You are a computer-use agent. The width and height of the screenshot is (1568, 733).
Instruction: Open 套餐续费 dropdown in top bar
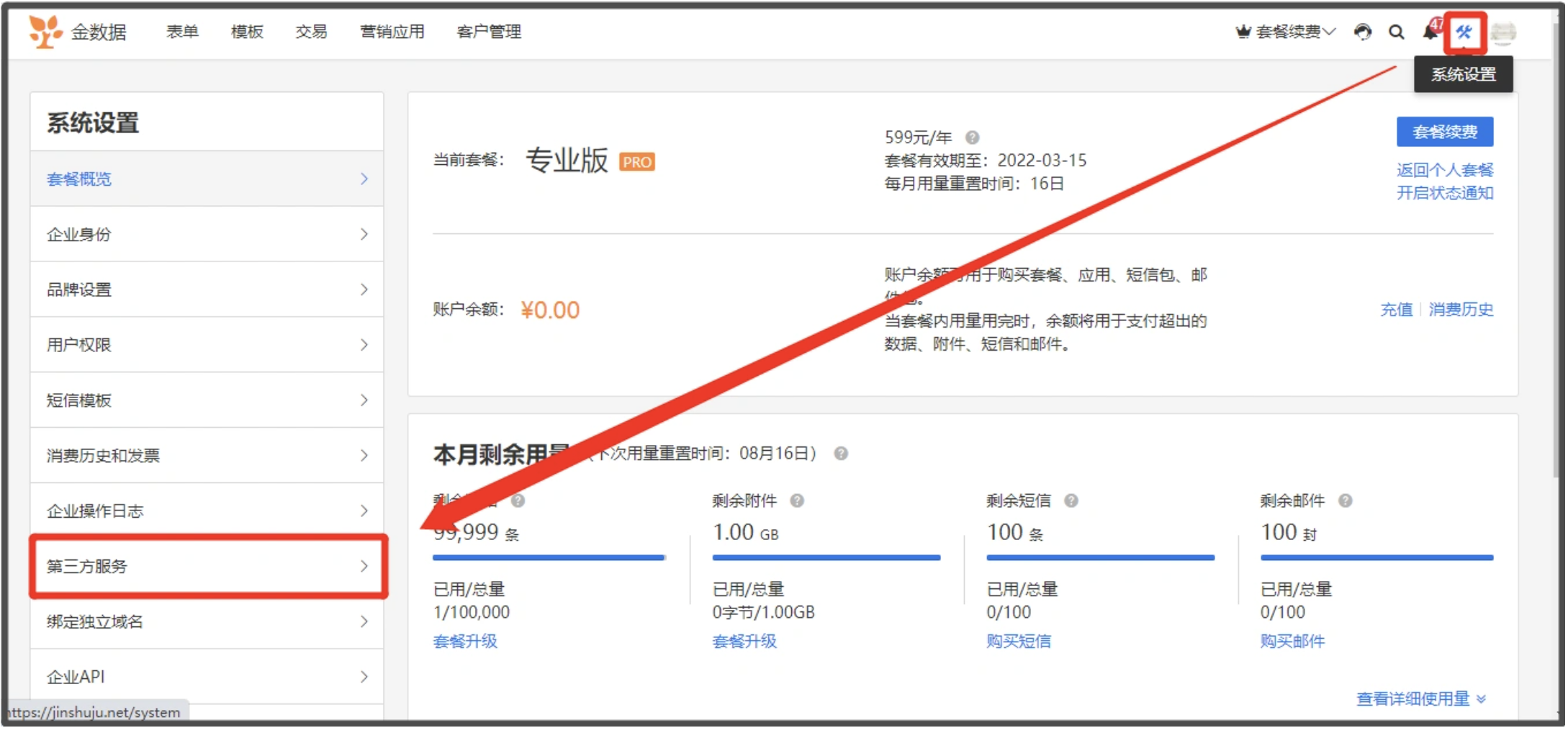point(1285,32)
